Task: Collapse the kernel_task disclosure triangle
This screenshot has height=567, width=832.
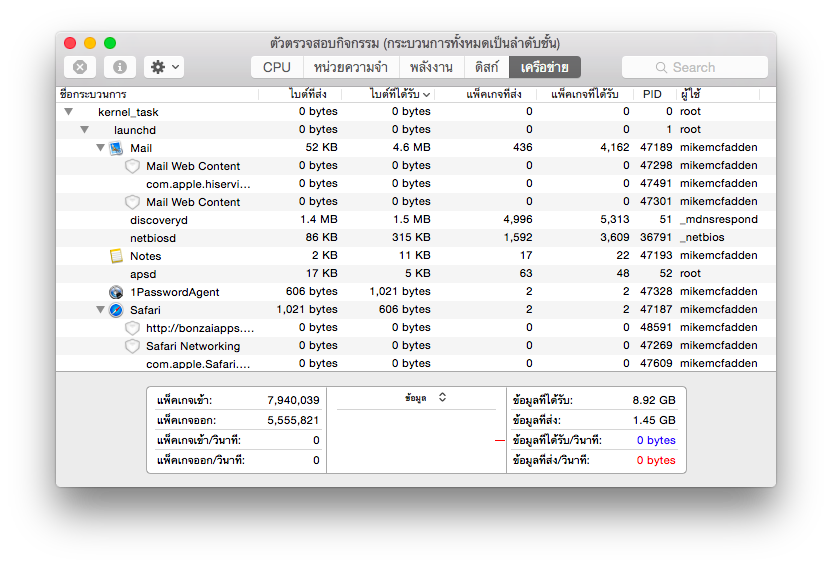Action: [68, 112]
